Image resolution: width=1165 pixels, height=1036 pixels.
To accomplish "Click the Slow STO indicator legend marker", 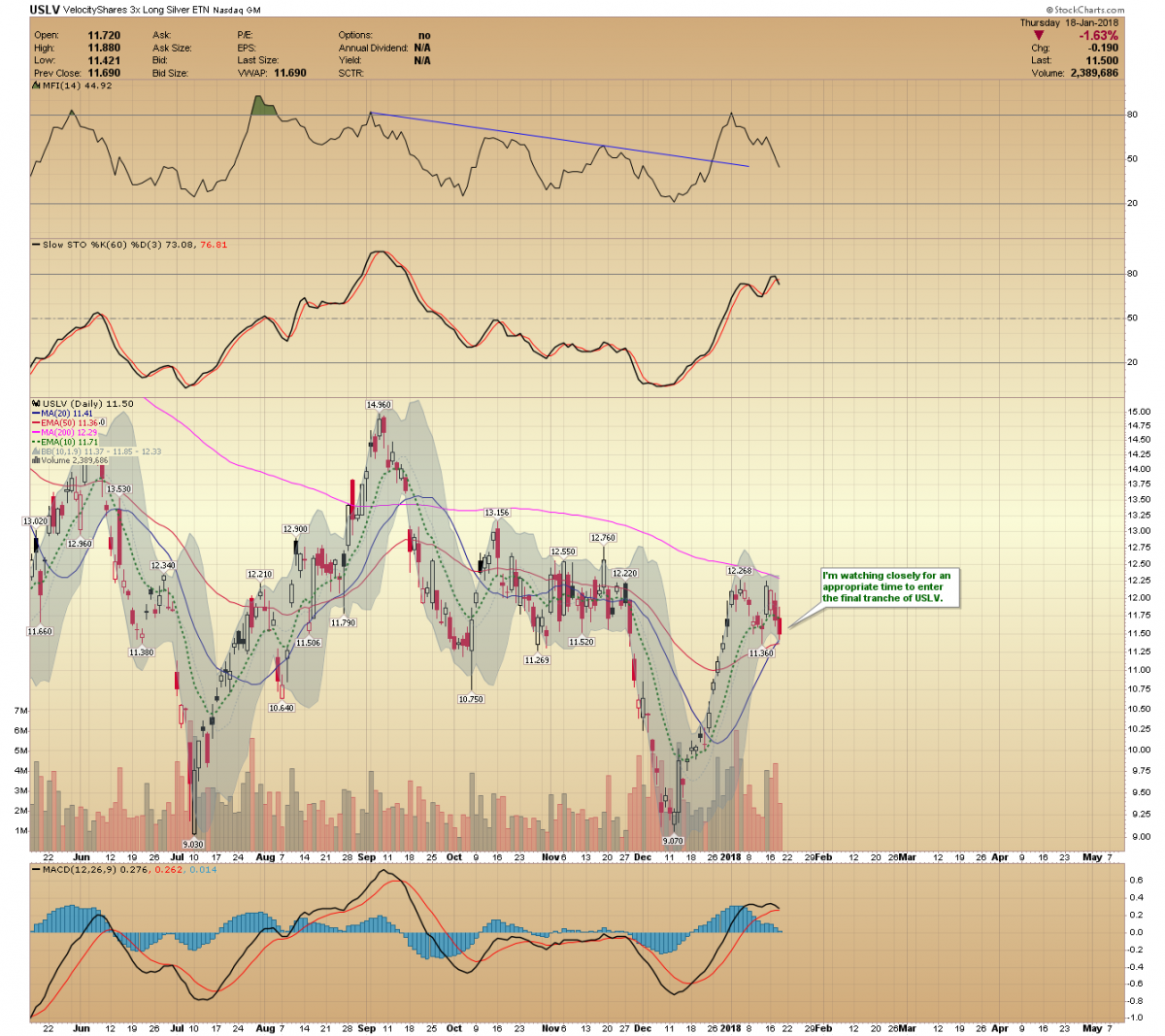I will 36,245.
